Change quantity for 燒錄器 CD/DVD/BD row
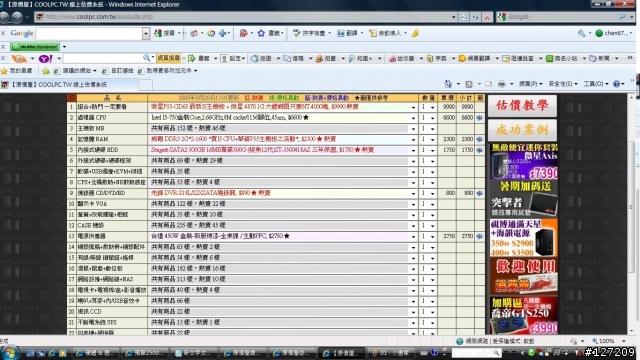Image resolution: width=640 pixels, height=360 pixels. click(x=428, y=193)
